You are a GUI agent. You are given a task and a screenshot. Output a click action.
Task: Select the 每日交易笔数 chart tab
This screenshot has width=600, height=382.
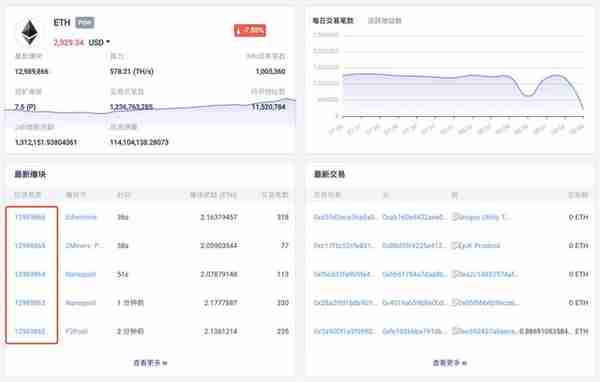click(x=333, y=21)
